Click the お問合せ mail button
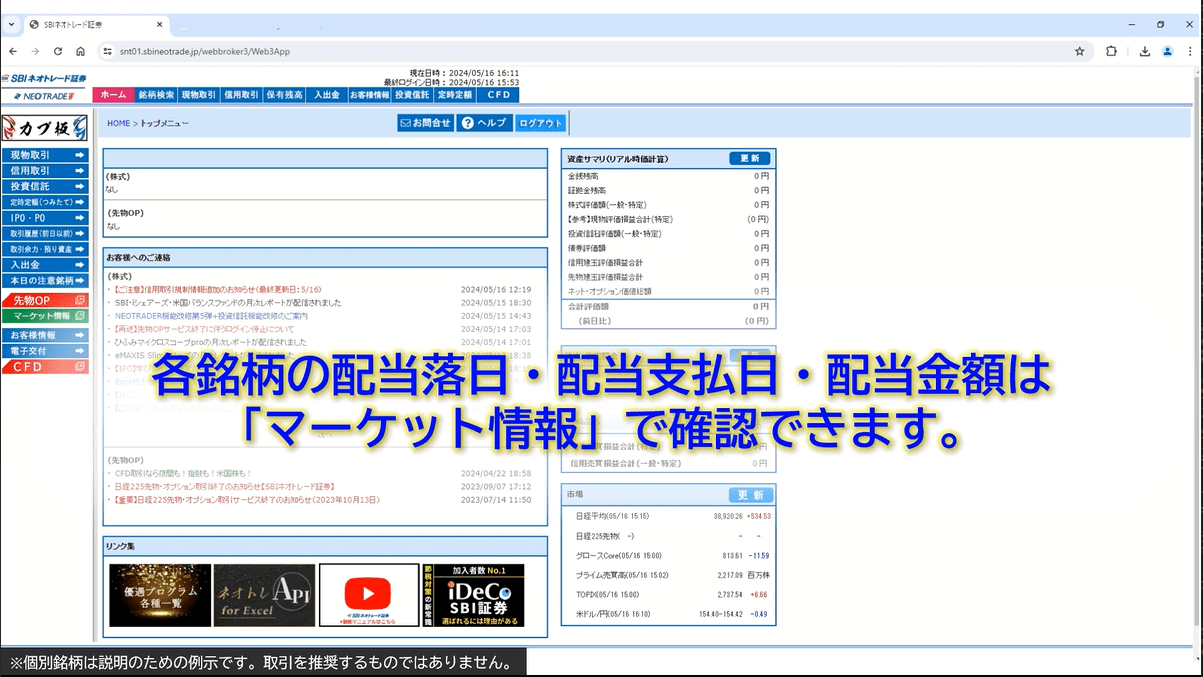The width and height of the screenshot is (1203, 677). [x=425, y=123]
